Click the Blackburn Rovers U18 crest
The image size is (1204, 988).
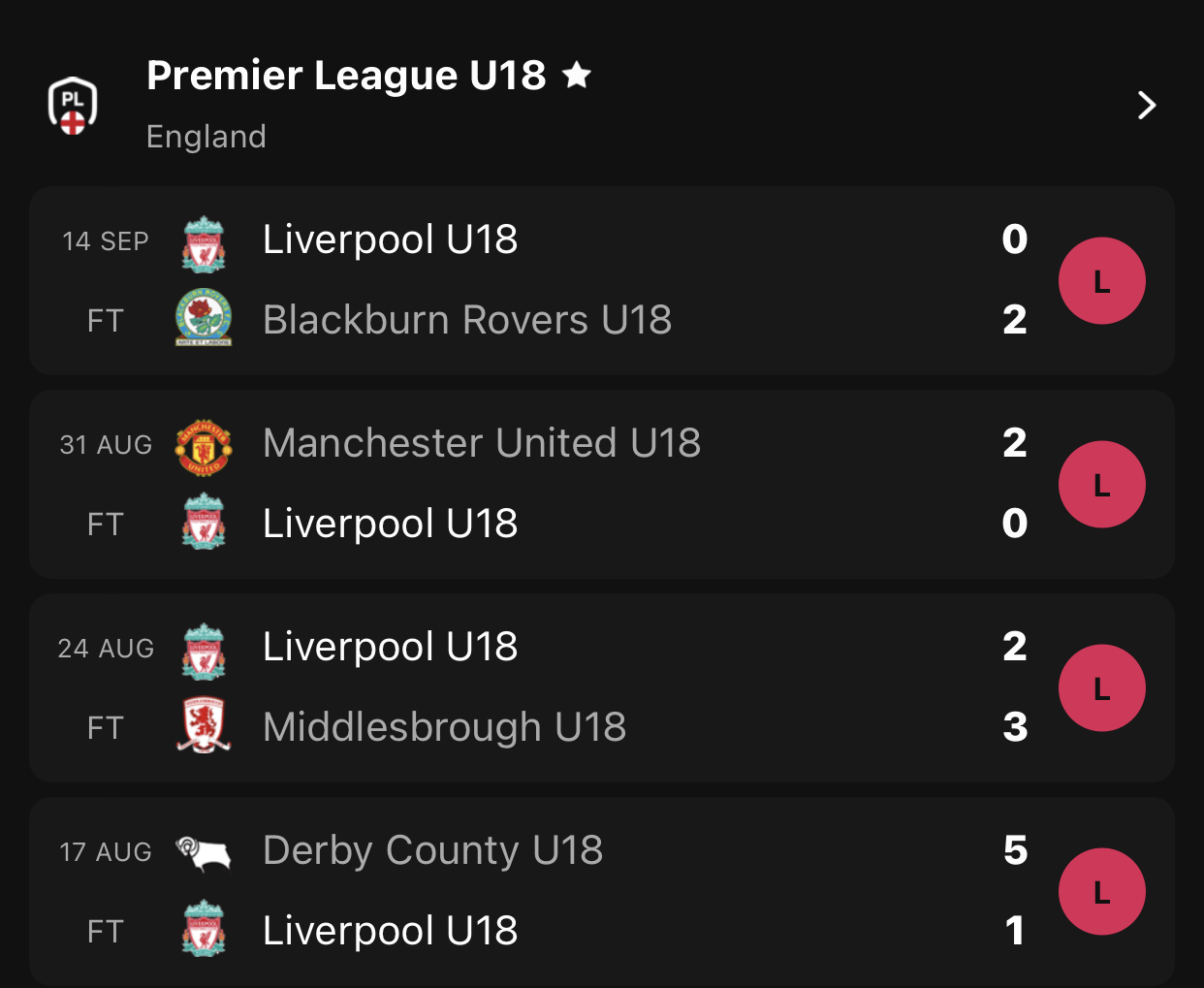tap(204, 318)
